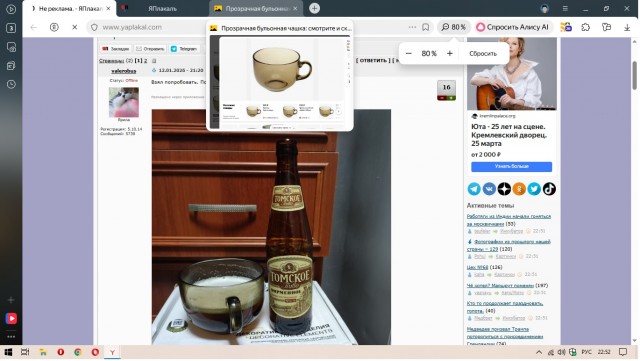The height and width of the screenshot is (361, 640).
Task: Switch to the 'ЯПлакалъ' tab
Action: tap(162, 9)
